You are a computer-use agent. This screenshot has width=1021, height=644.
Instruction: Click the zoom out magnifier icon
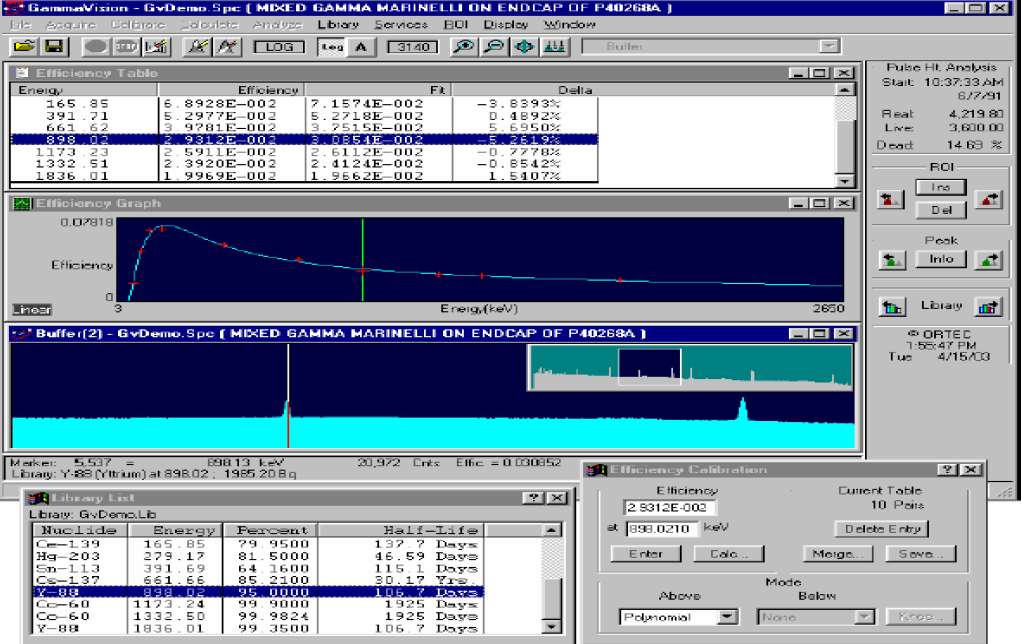point(494,46)
